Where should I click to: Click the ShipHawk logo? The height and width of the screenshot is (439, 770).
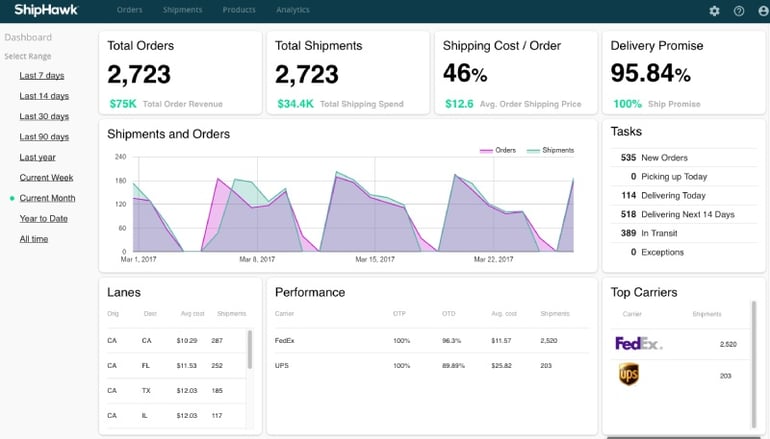click(46, 10)
